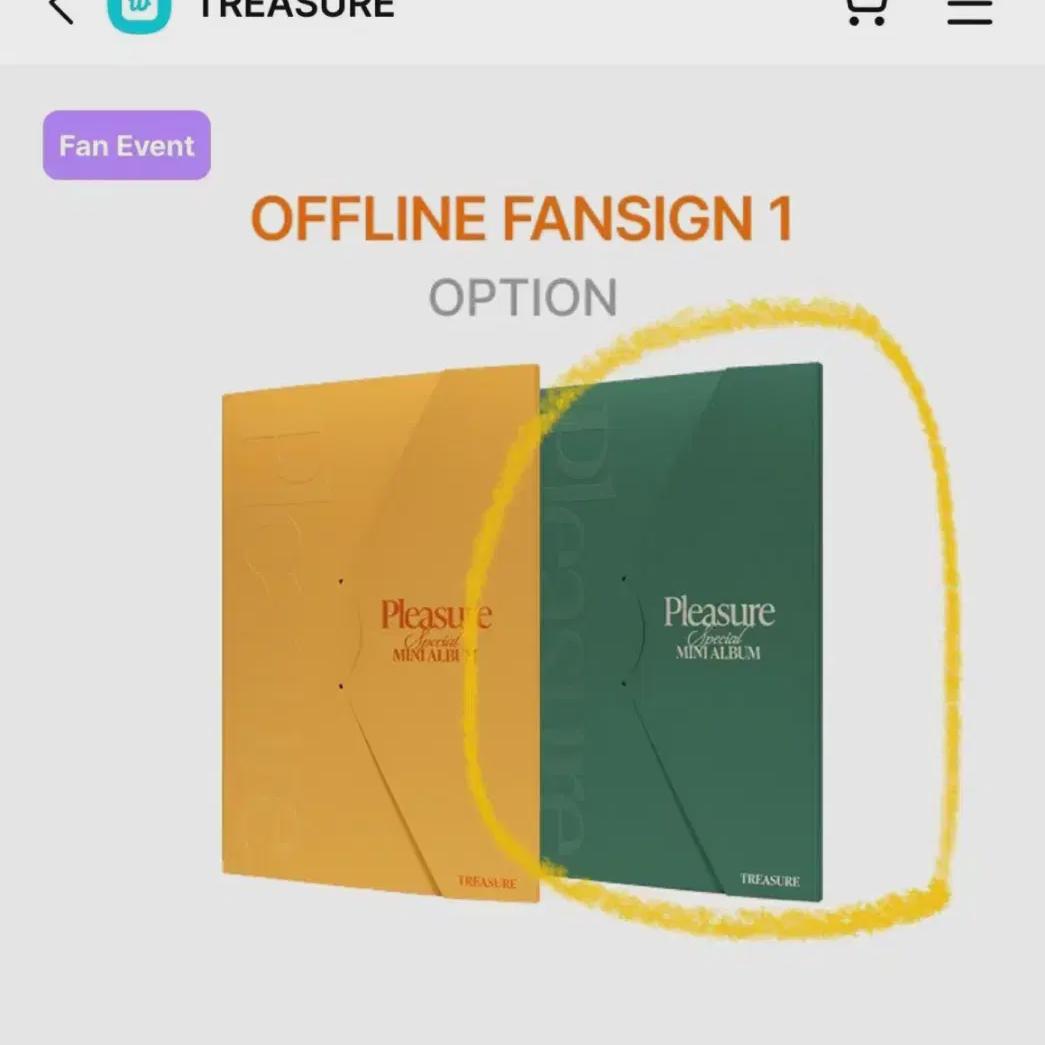Tap the Fan Event badge

click(x=127, y=145)
